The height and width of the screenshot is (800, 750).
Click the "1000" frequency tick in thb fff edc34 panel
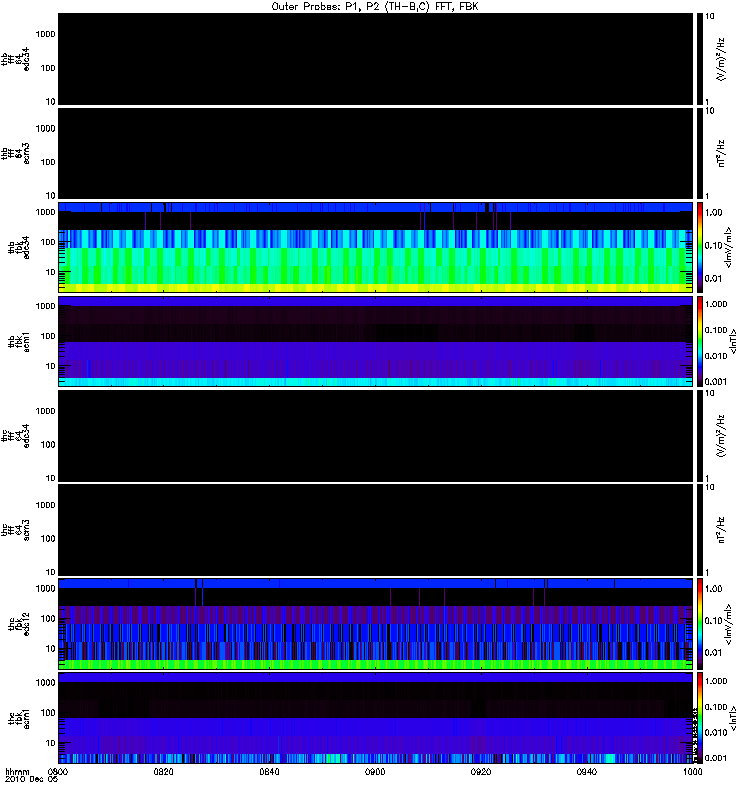pyautogui.click(x=45, y=34)
